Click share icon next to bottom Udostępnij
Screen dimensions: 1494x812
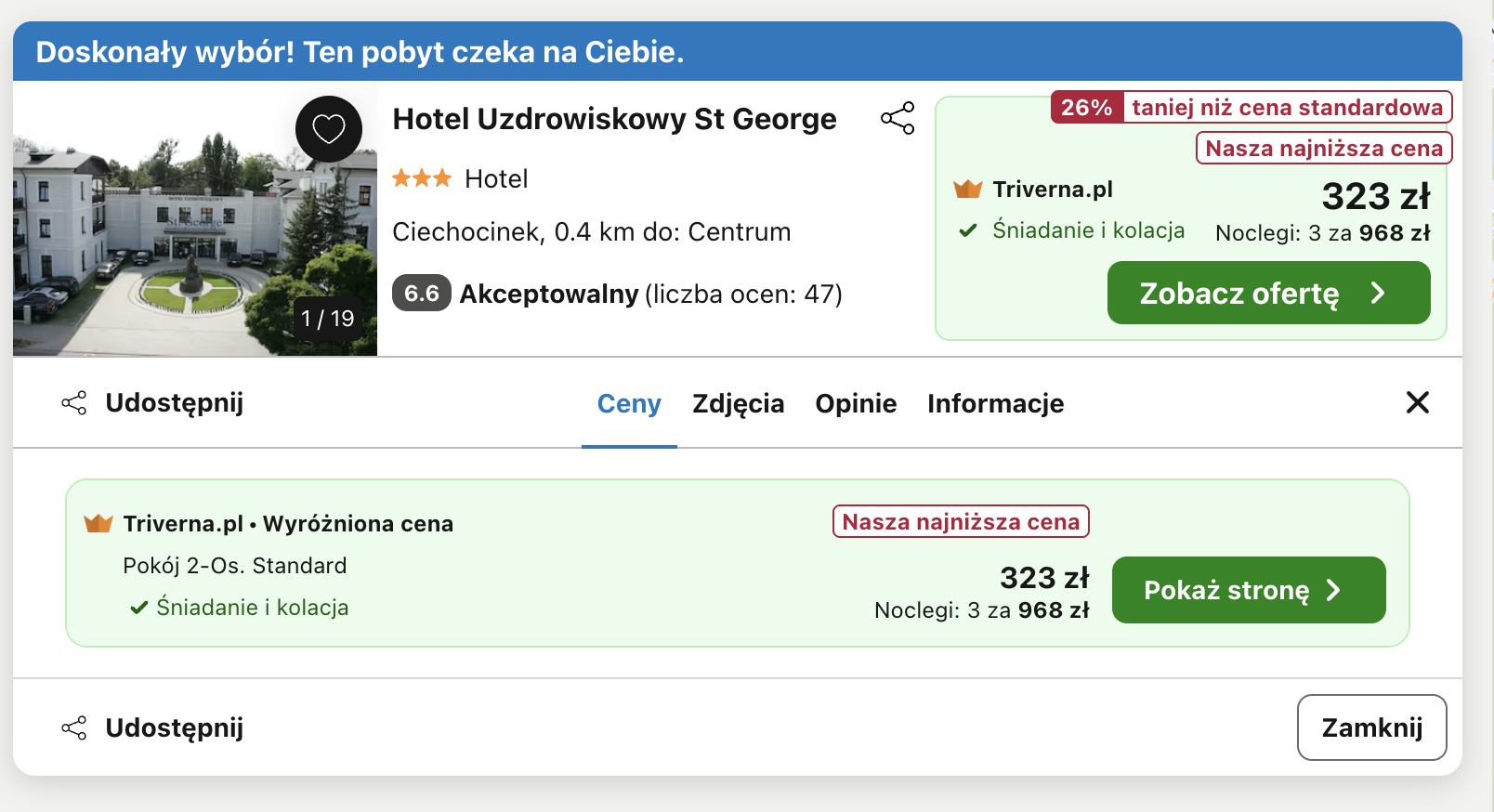(74, 727)
